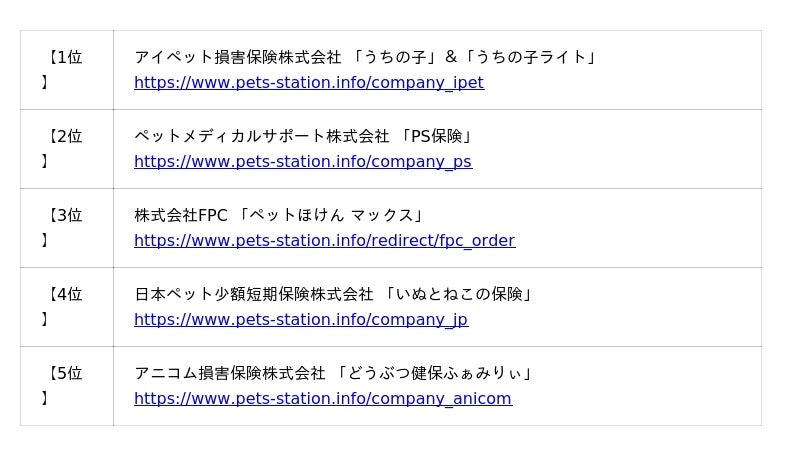Click the 【4位】 rank cell
Image resolution: width=800 pixels, height=456 pixels.
click(x=66, y=307)
